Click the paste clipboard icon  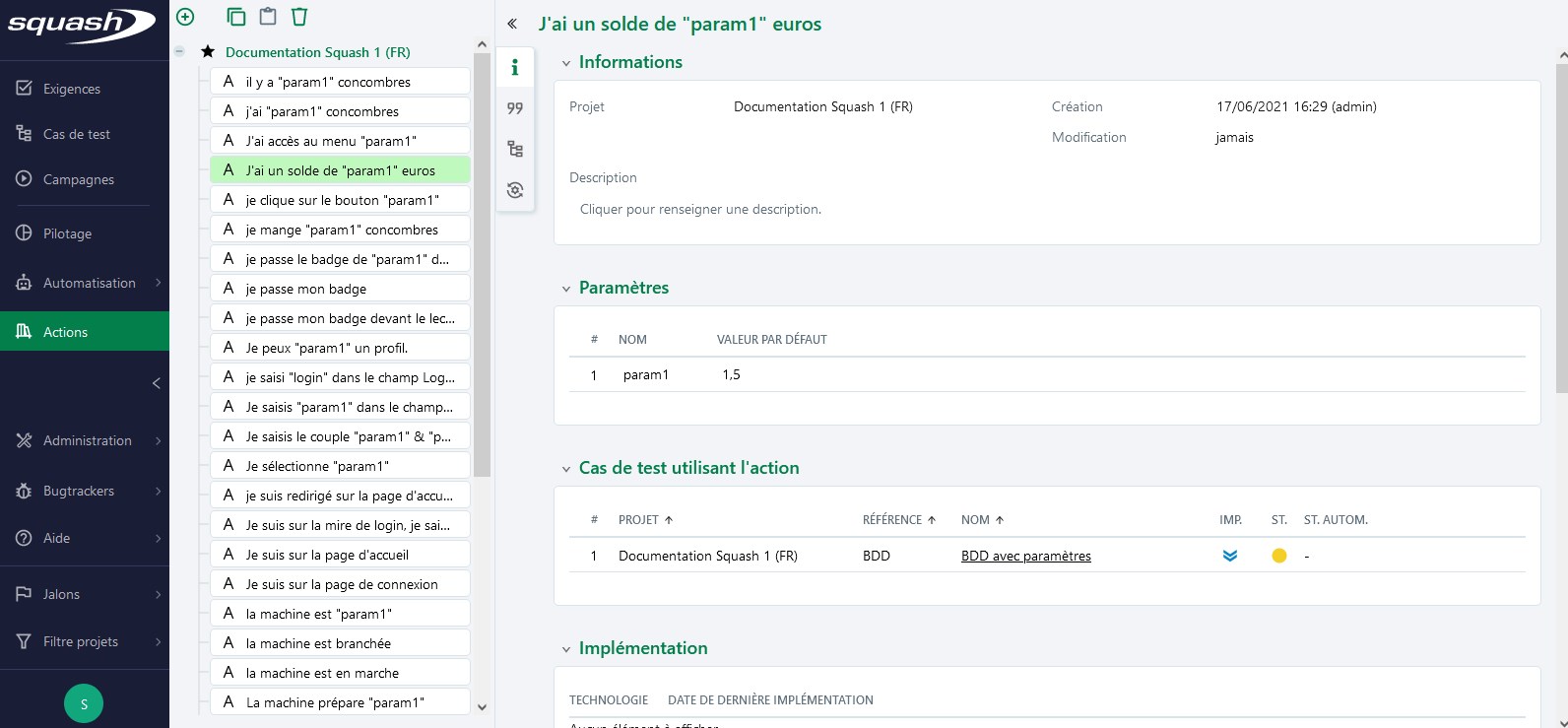268,17
